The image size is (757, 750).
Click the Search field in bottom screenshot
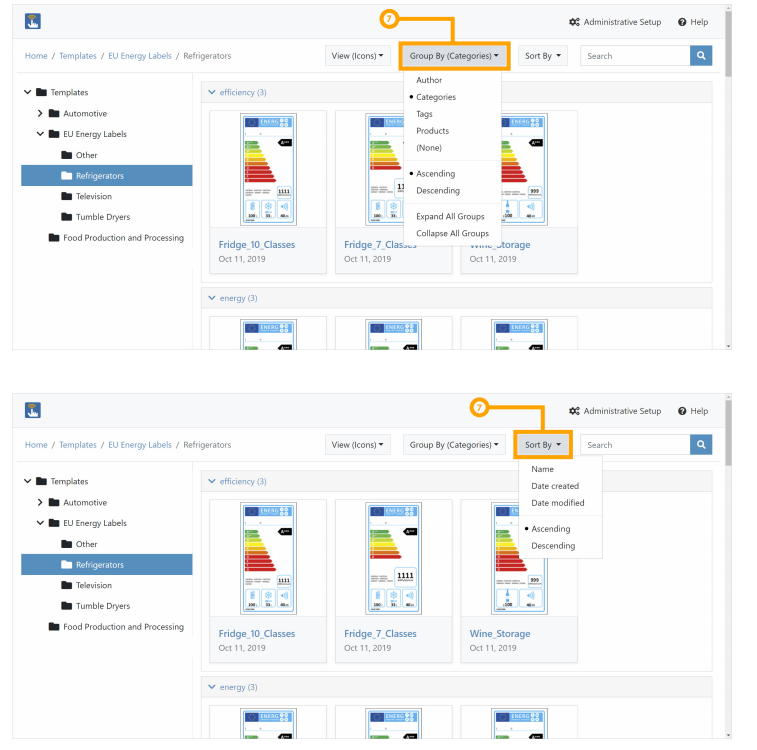click(635, 444)
